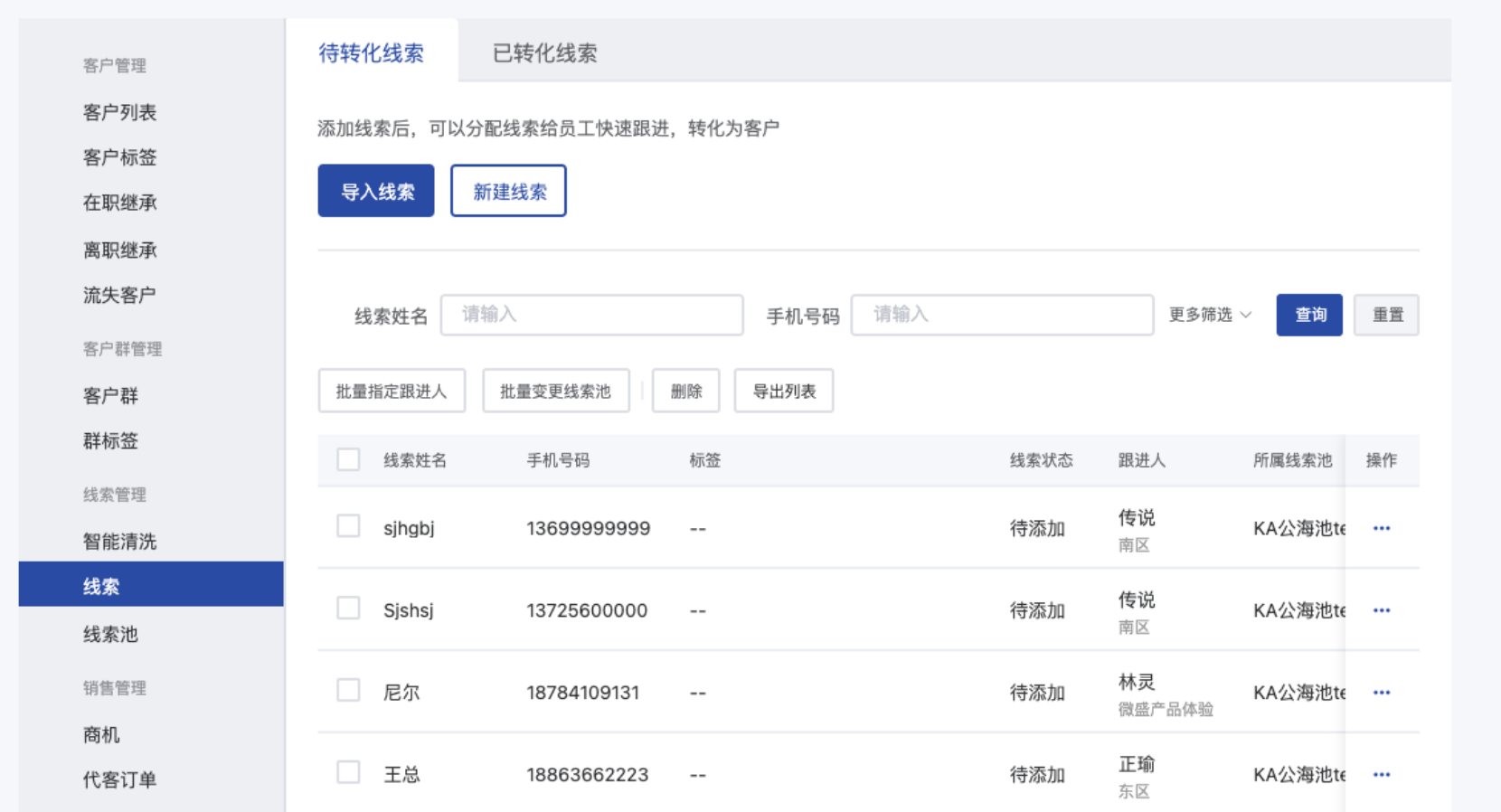
Task: Switch to 已转化线索 tab
Action: [544, 52]
